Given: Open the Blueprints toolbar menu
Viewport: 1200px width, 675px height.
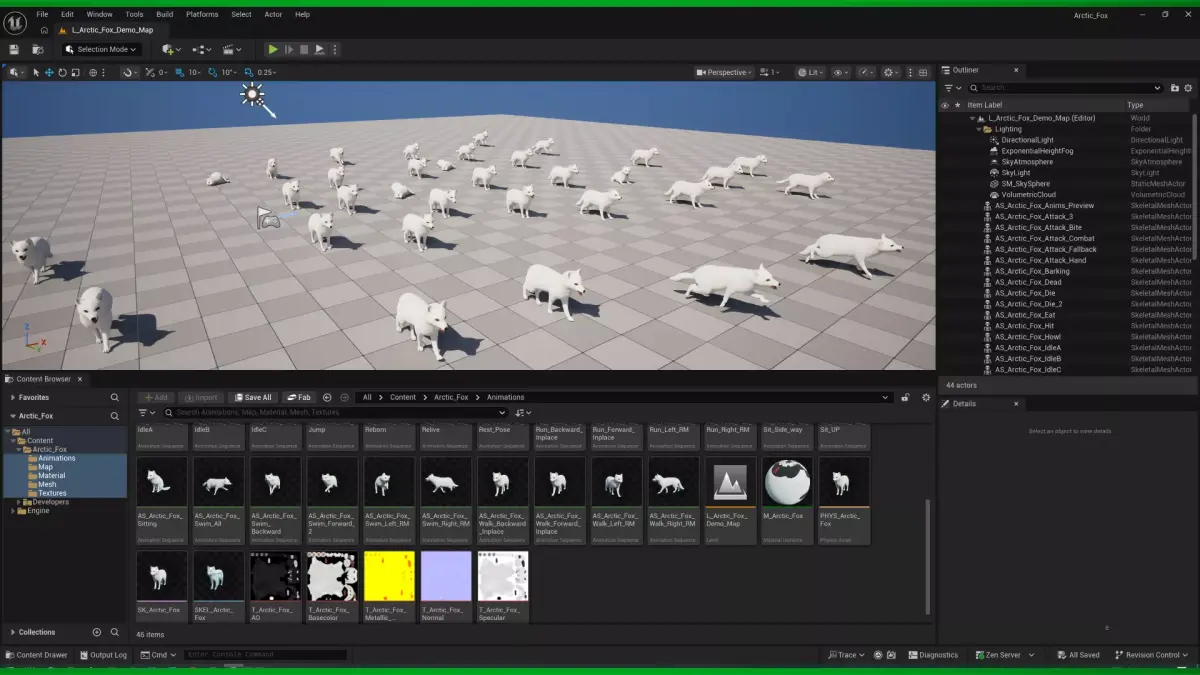Looking at the screenshot, I should click(x=202, y=49).
